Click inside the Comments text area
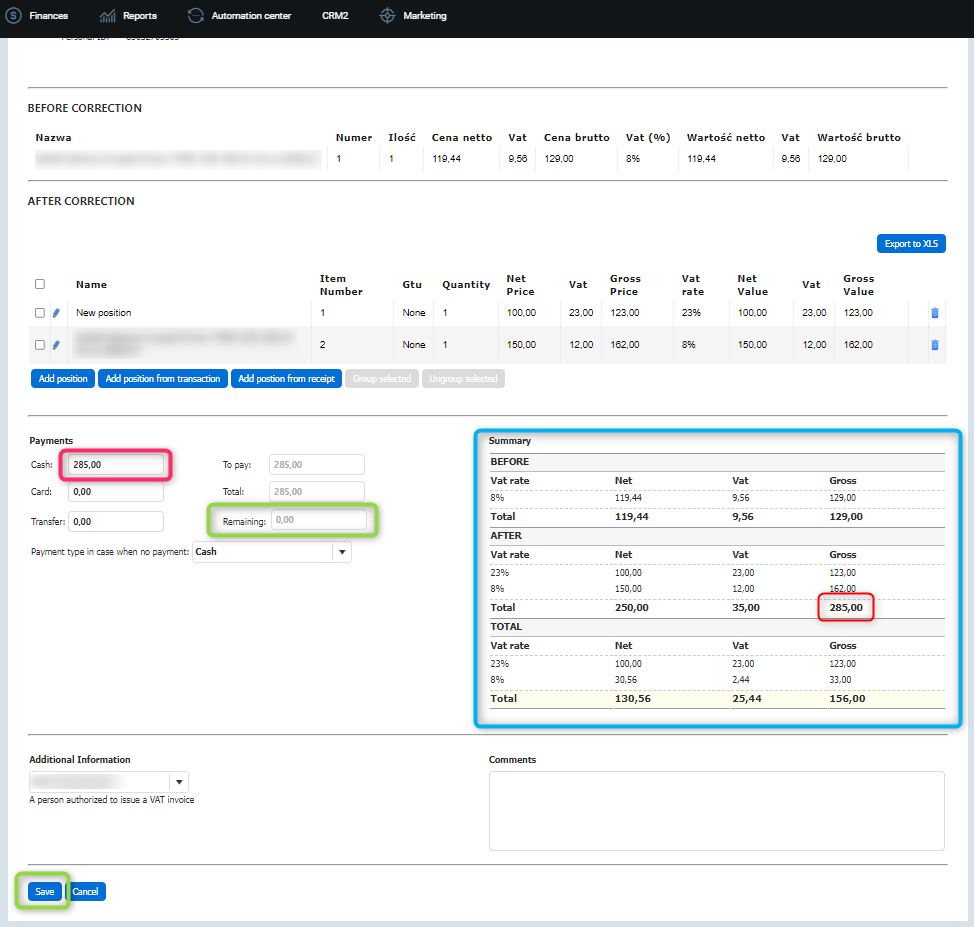The width and height of the screenshot is (974, 927). [x=716, y=810]
